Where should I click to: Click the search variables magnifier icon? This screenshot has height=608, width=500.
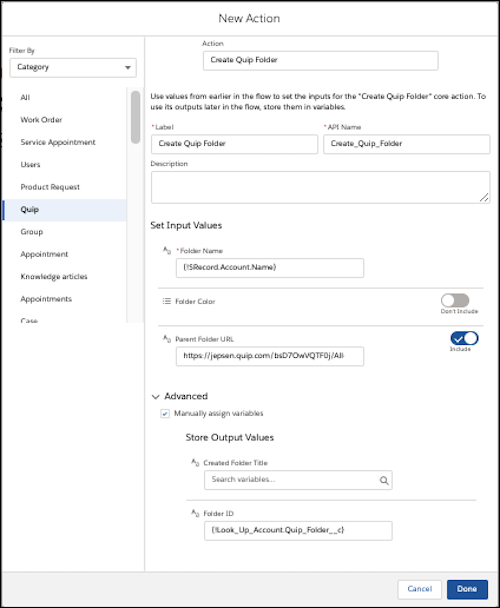(x=384, y=480)
